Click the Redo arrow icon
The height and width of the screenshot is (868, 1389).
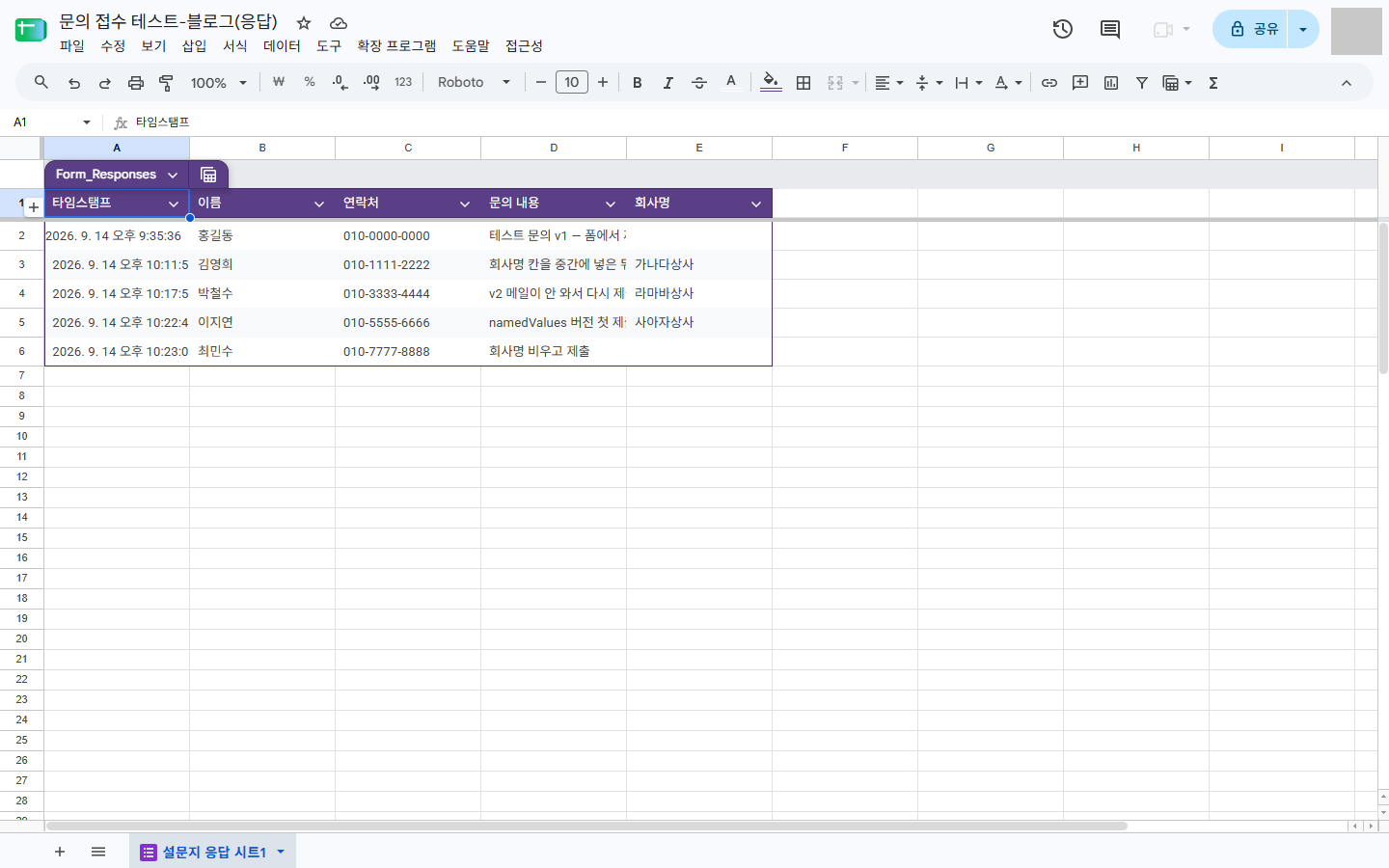click(x=105, y=83)
